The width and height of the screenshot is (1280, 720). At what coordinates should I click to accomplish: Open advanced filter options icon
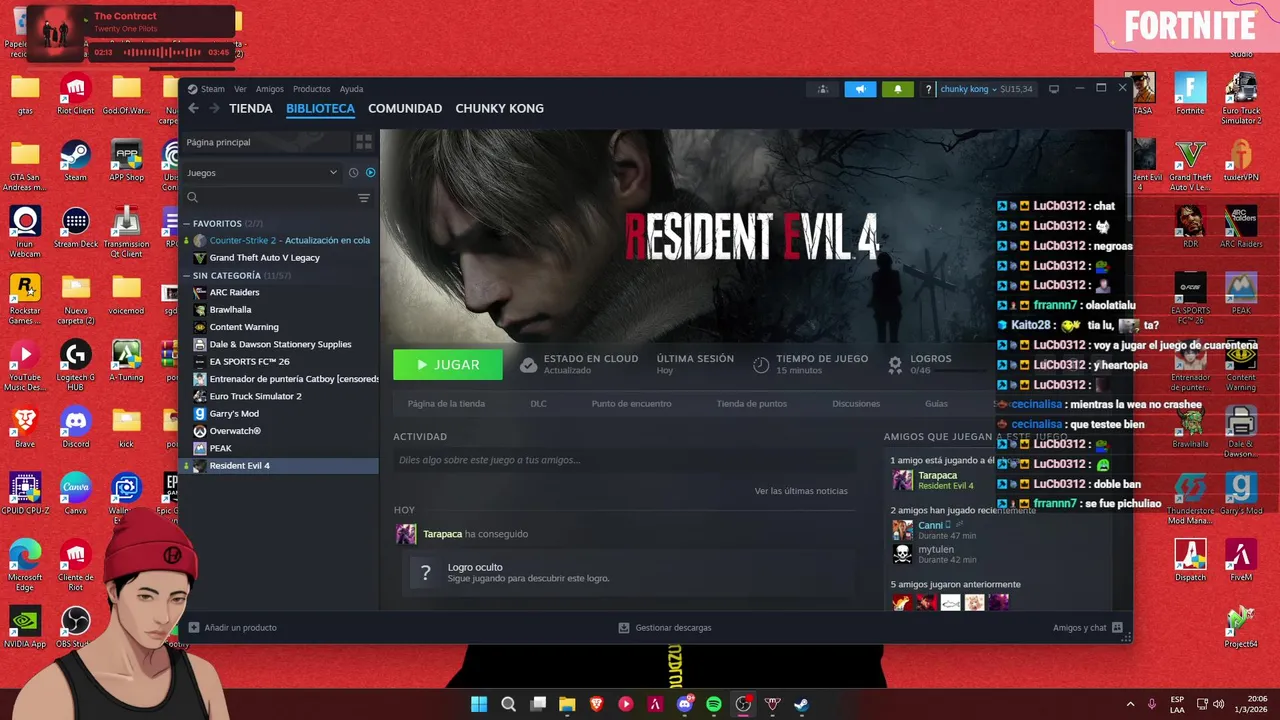click(364, 198)
